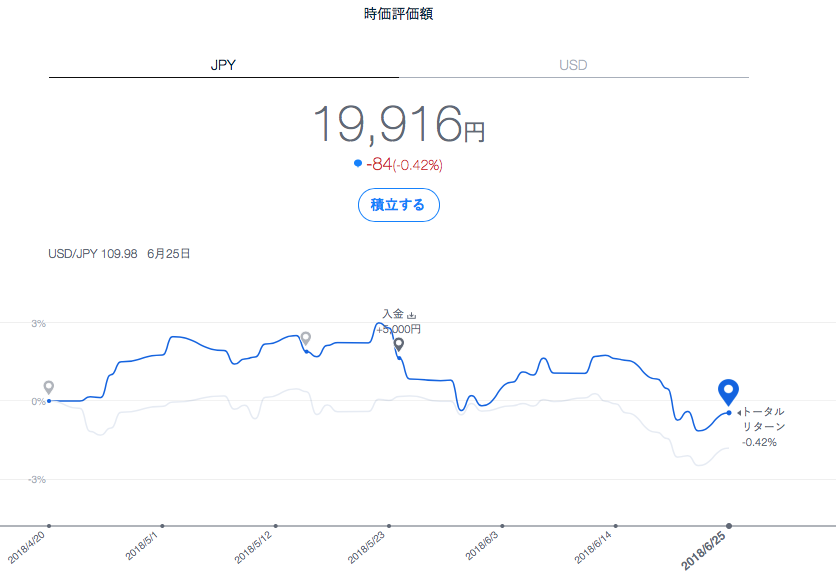This screenshot has width=836, height=583.
Task: Click the 積立する button
Action: [398, 205]
